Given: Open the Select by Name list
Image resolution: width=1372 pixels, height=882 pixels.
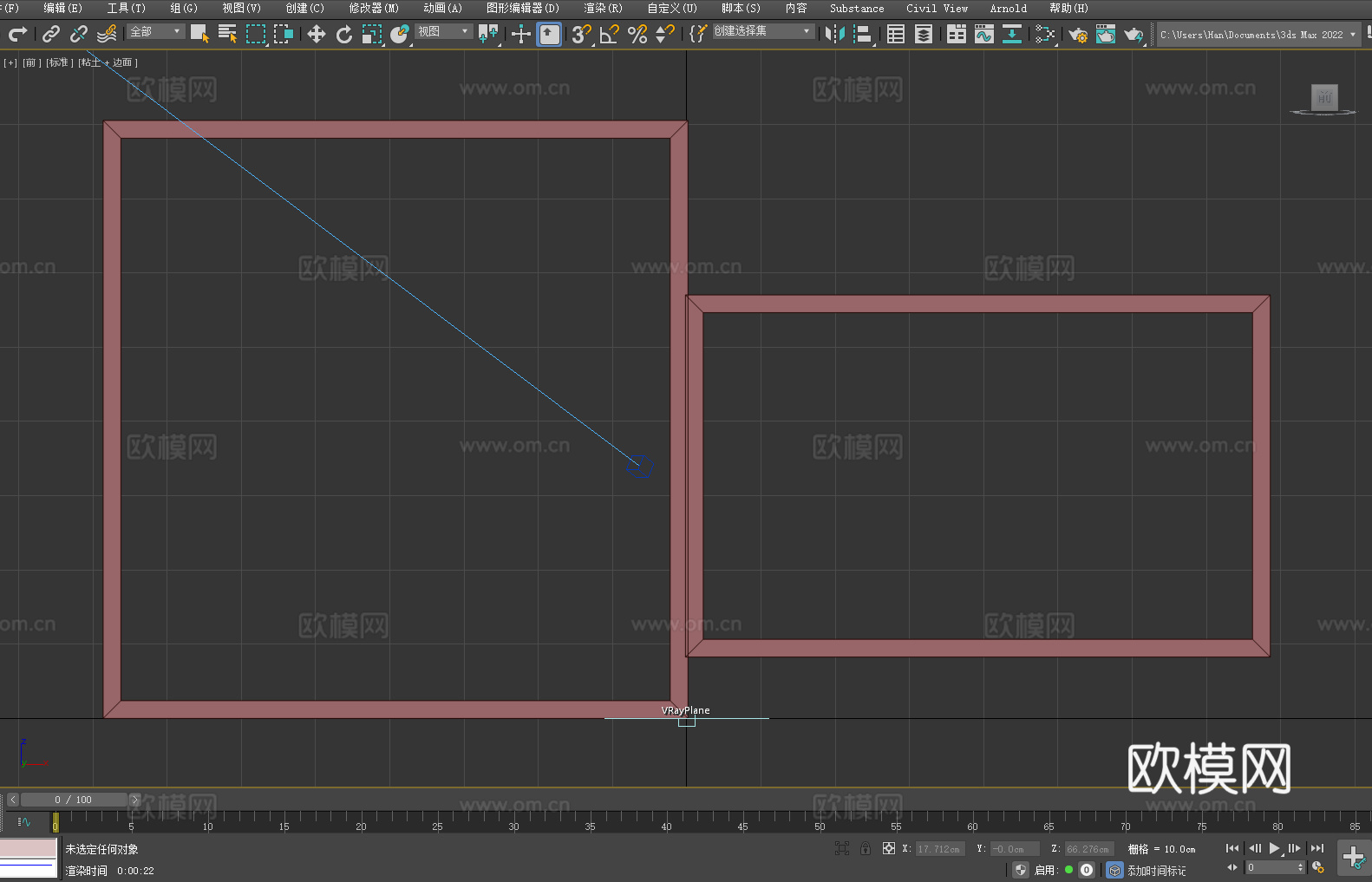Looking at the screenshot, I should [x=227, y=34].
